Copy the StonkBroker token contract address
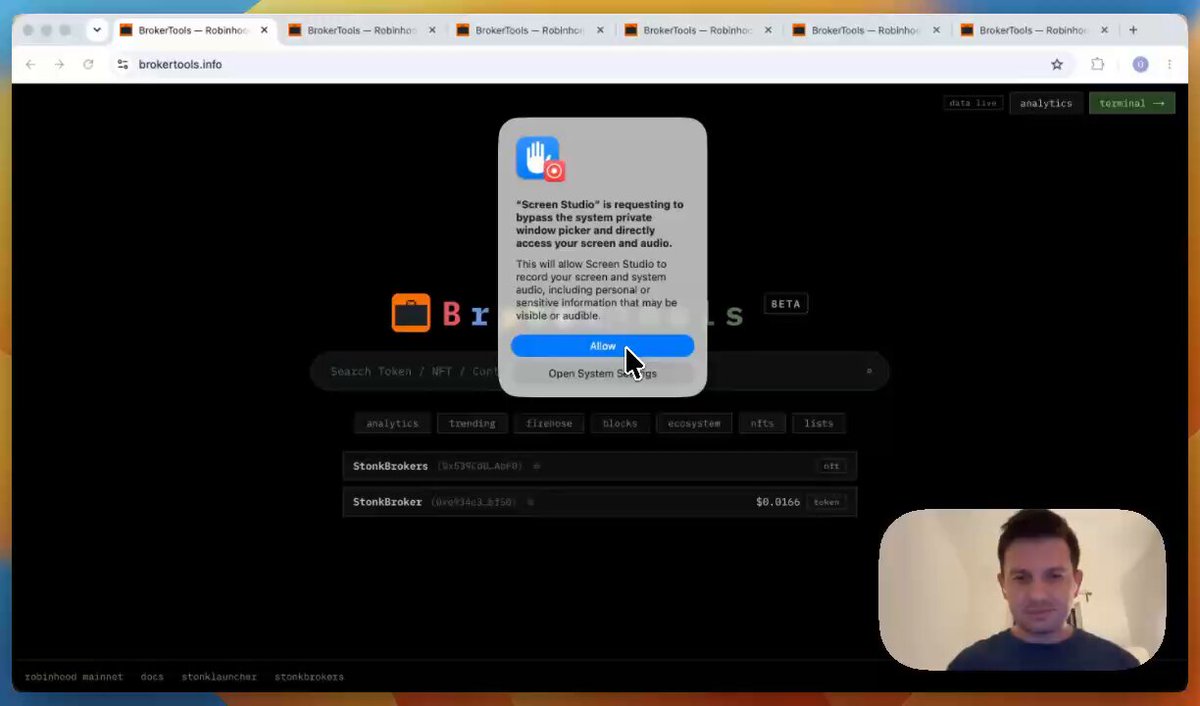The width and height of the screenshot is (1200, 706). 531,502
